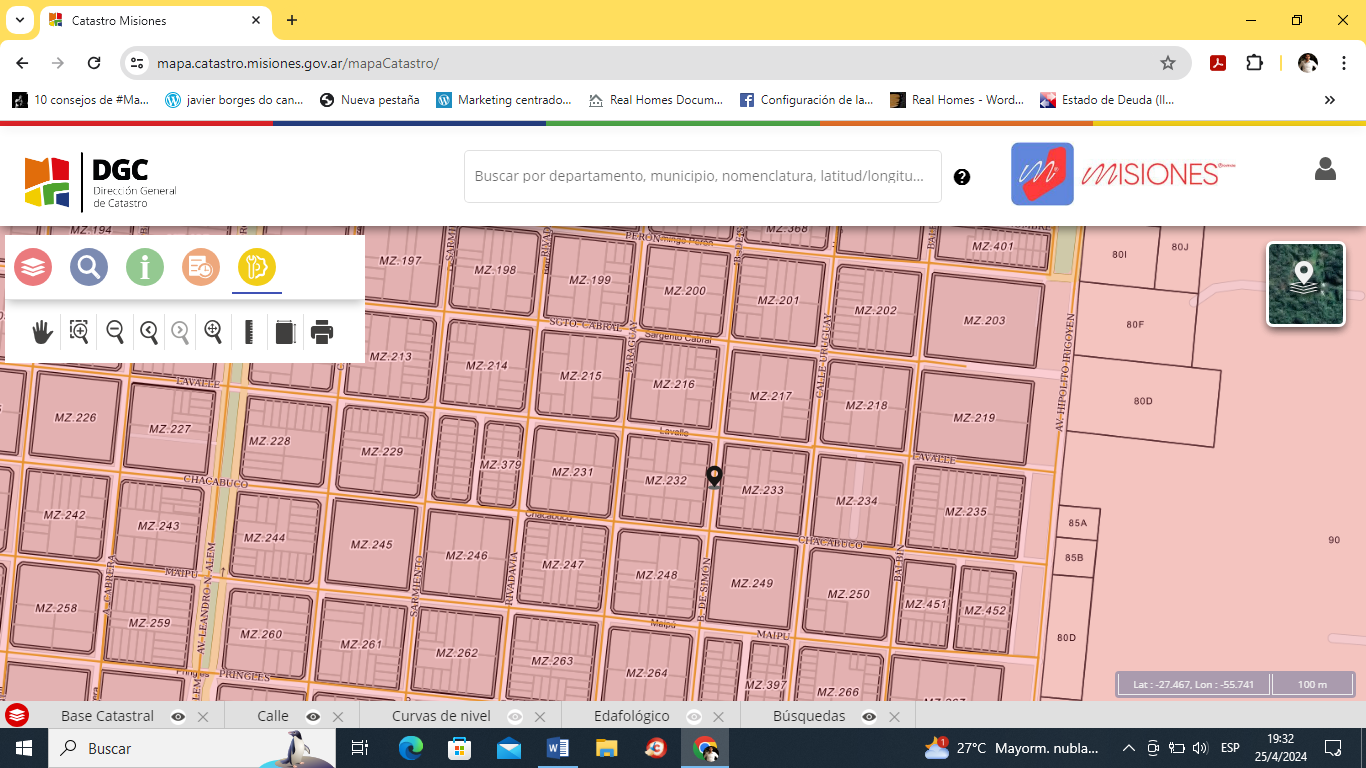
Task: Activate zoom-to-box selection tool
Action: [79, 332]
